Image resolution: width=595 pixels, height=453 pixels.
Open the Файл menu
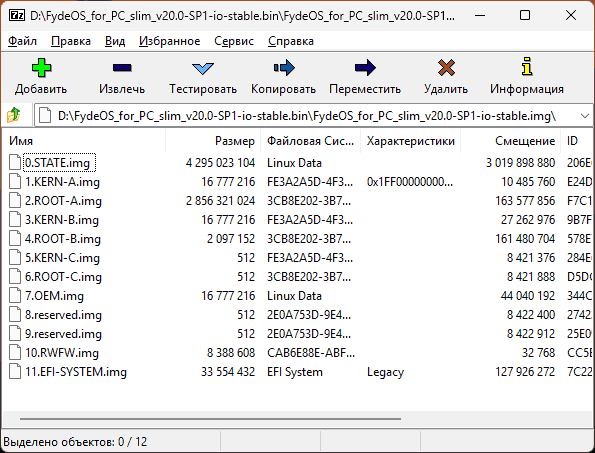pos(22,41)
